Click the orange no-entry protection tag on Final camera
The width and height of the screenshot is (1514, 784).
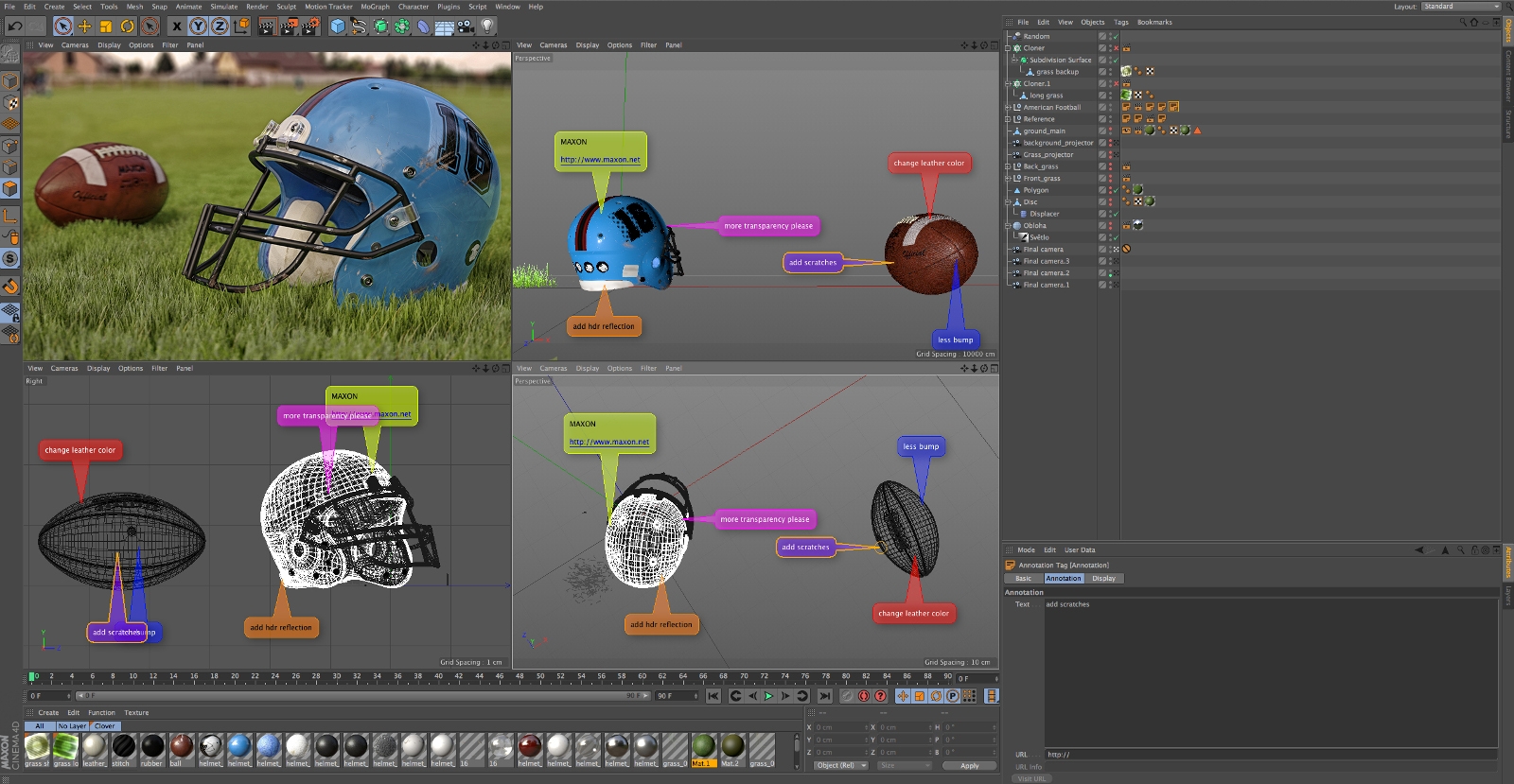tap(1126, 249)
